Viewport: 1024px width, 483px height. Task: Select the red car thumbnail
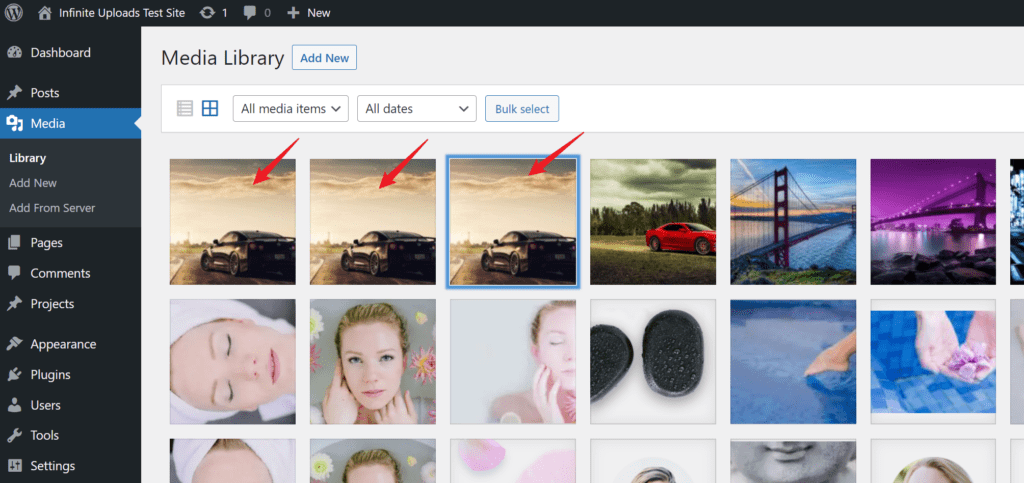pos(652,222)
